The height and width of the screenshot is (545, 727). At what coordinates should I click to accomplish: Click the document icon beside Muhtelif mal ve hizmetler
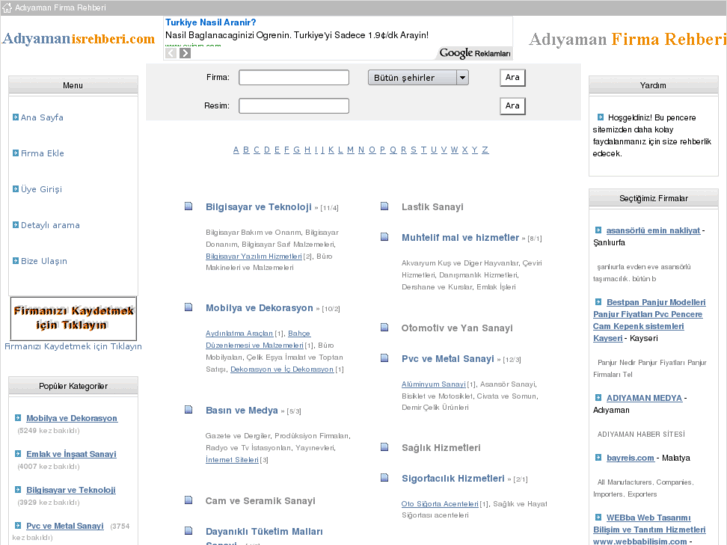[x=384, y=237]
